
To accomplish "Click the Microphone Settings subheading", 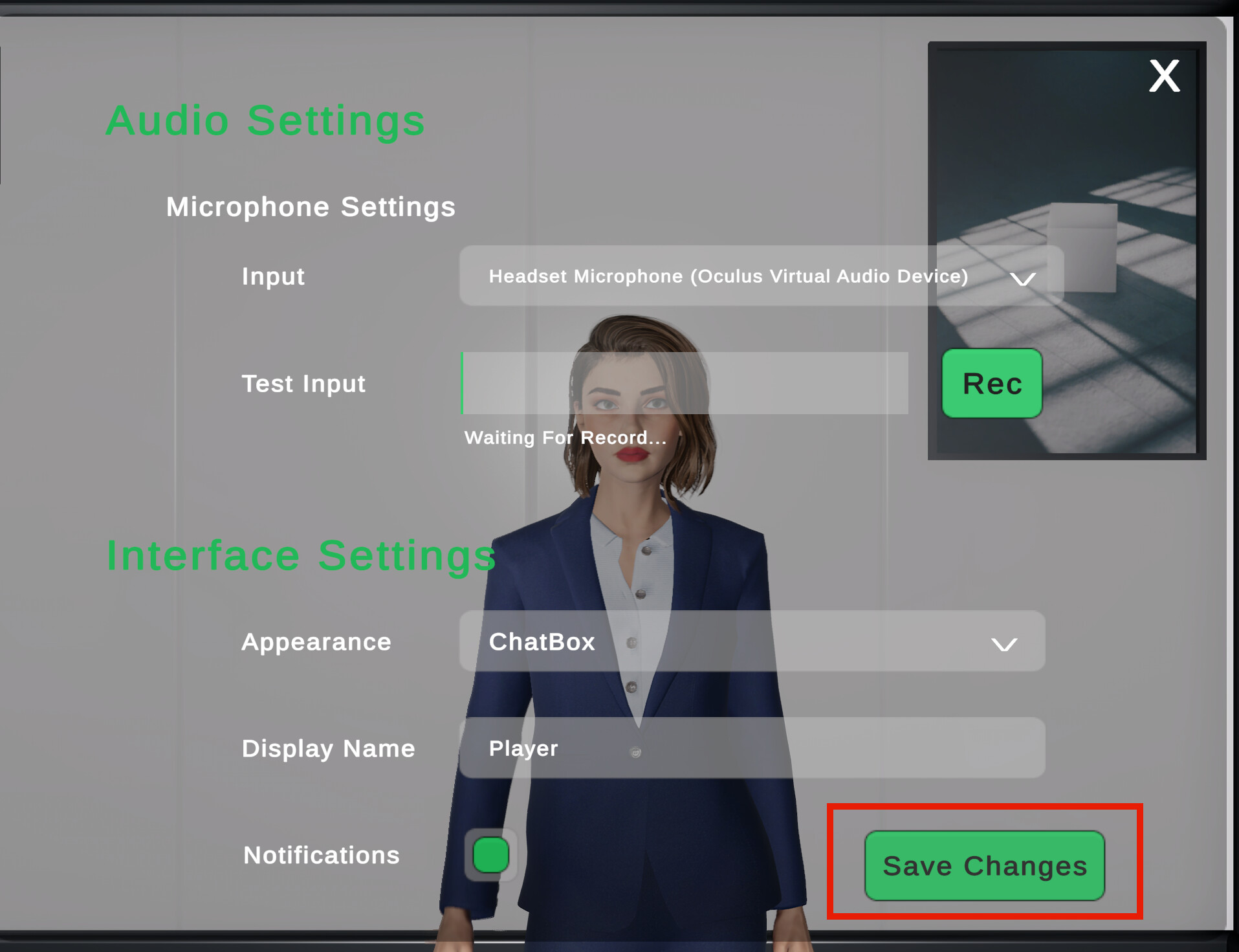I will click(x=311, y=207).
